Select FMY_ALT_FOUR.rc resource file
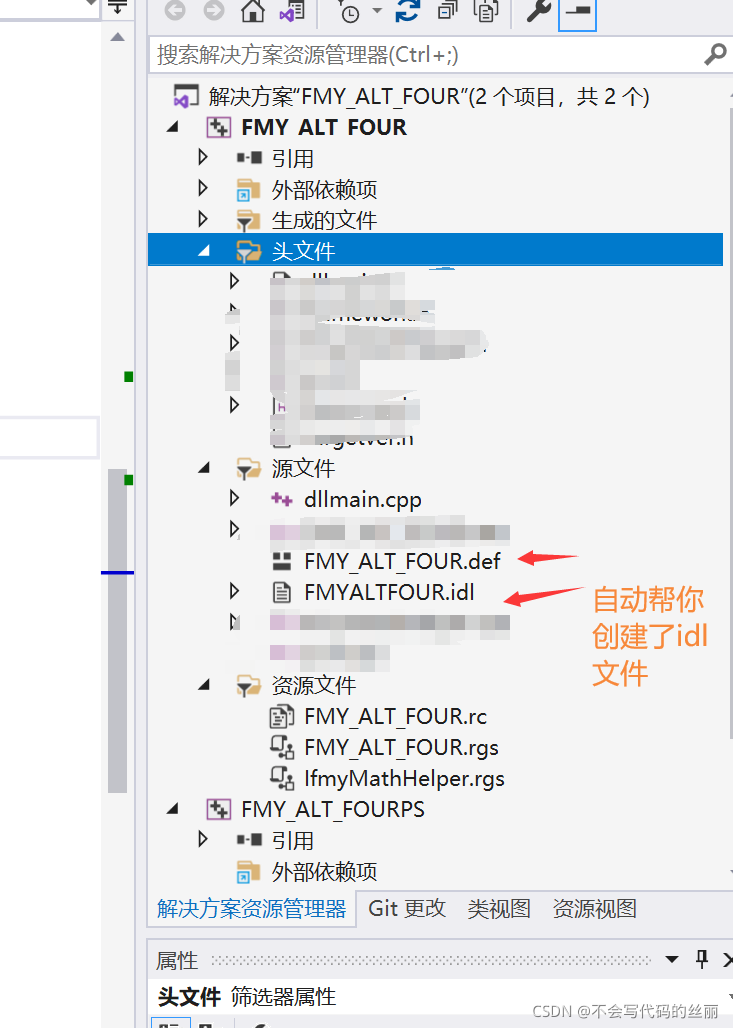 coord(395,717)
